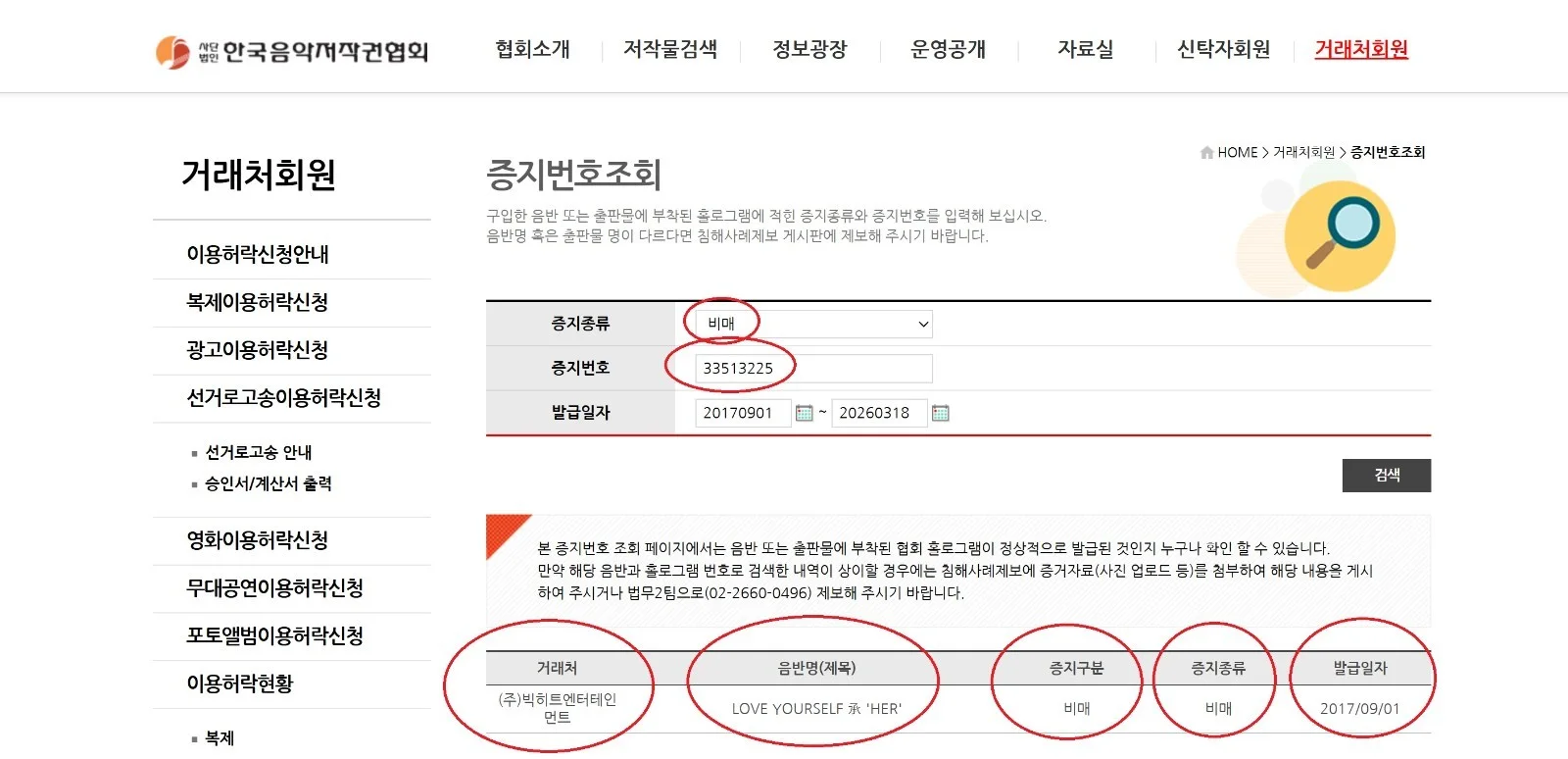This screenshot has width=1568, height=759.
Task: Go to 포토앨범이용허락신청 in the sidebar
Action: pos(275,636)
